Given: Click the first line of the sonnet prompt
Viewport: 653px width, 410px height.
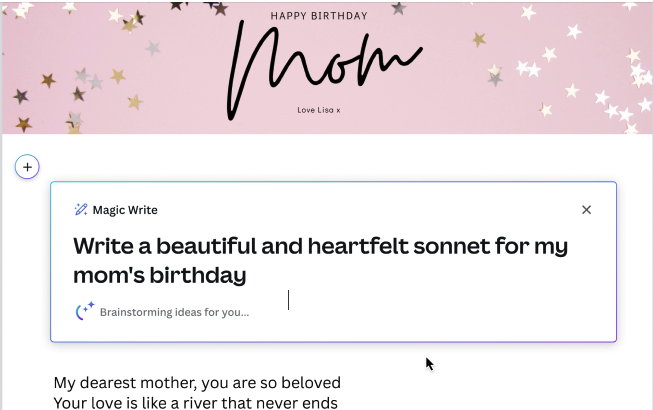Looking at the screenshot, I should (x=320, y=245).
